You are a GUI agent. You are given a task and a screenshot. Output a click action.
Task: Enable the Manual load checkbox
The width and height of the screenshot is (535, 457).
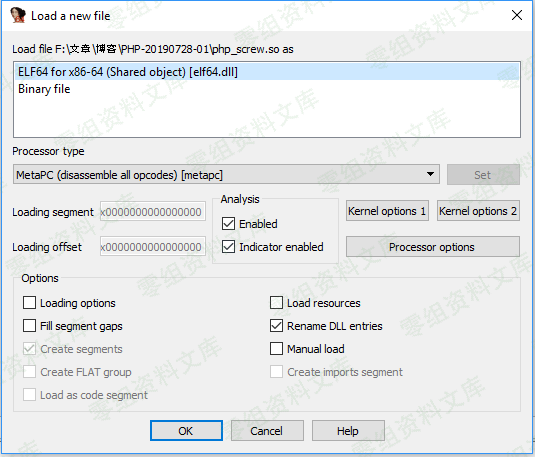(276, 349)
